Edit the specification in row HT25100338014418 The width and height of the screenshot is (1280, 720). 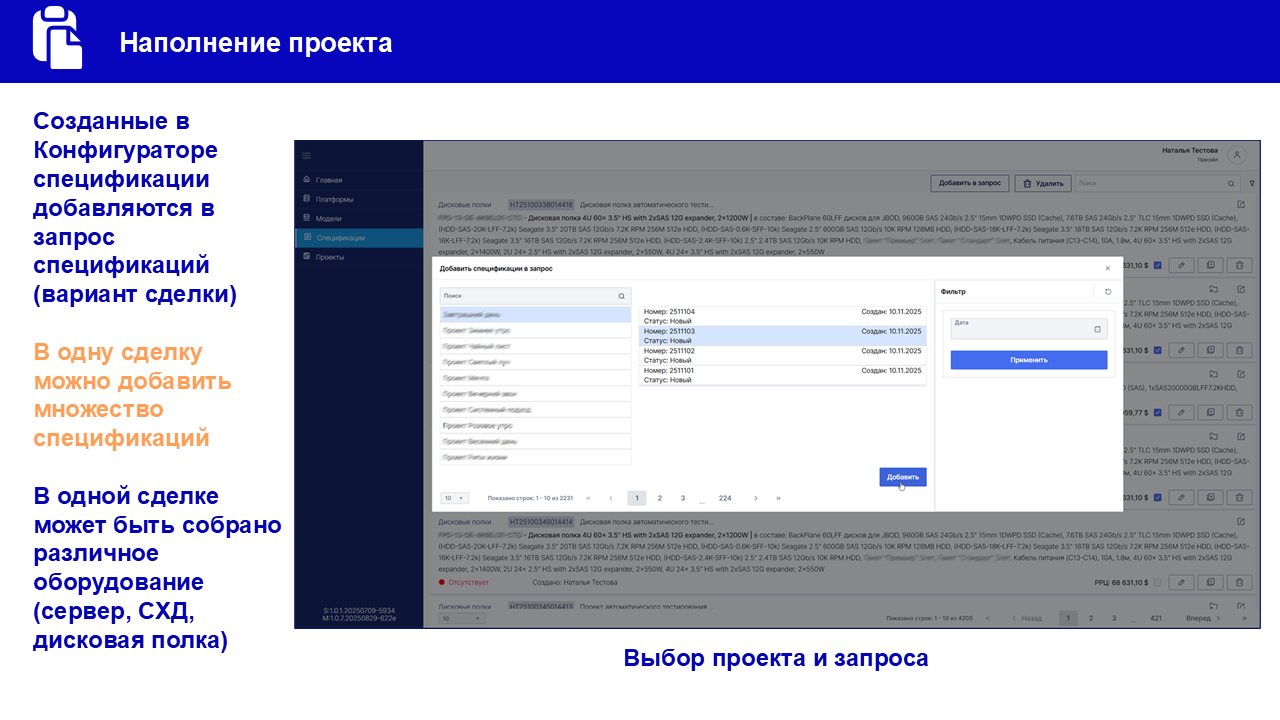(1182, 265)
